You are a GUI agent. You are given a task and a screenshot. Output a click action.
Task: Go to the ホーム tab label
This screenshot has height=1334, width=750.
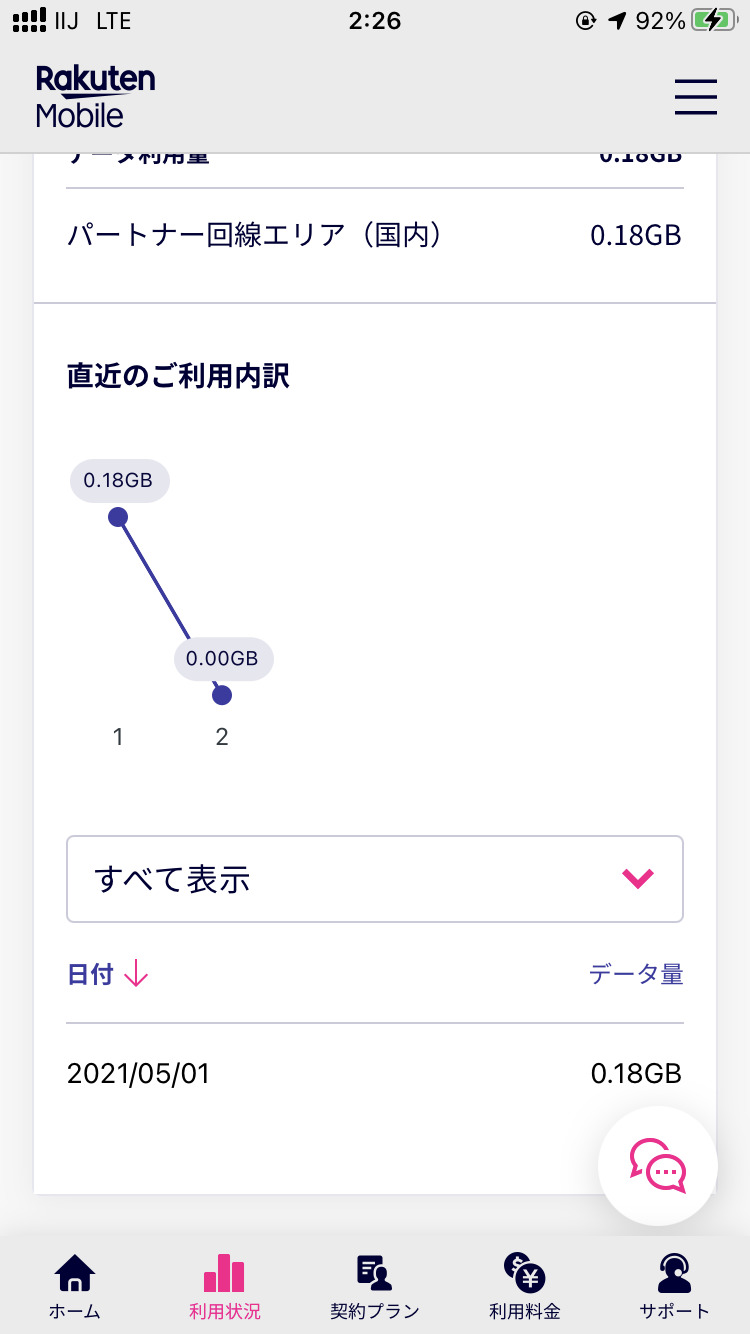75,1311
